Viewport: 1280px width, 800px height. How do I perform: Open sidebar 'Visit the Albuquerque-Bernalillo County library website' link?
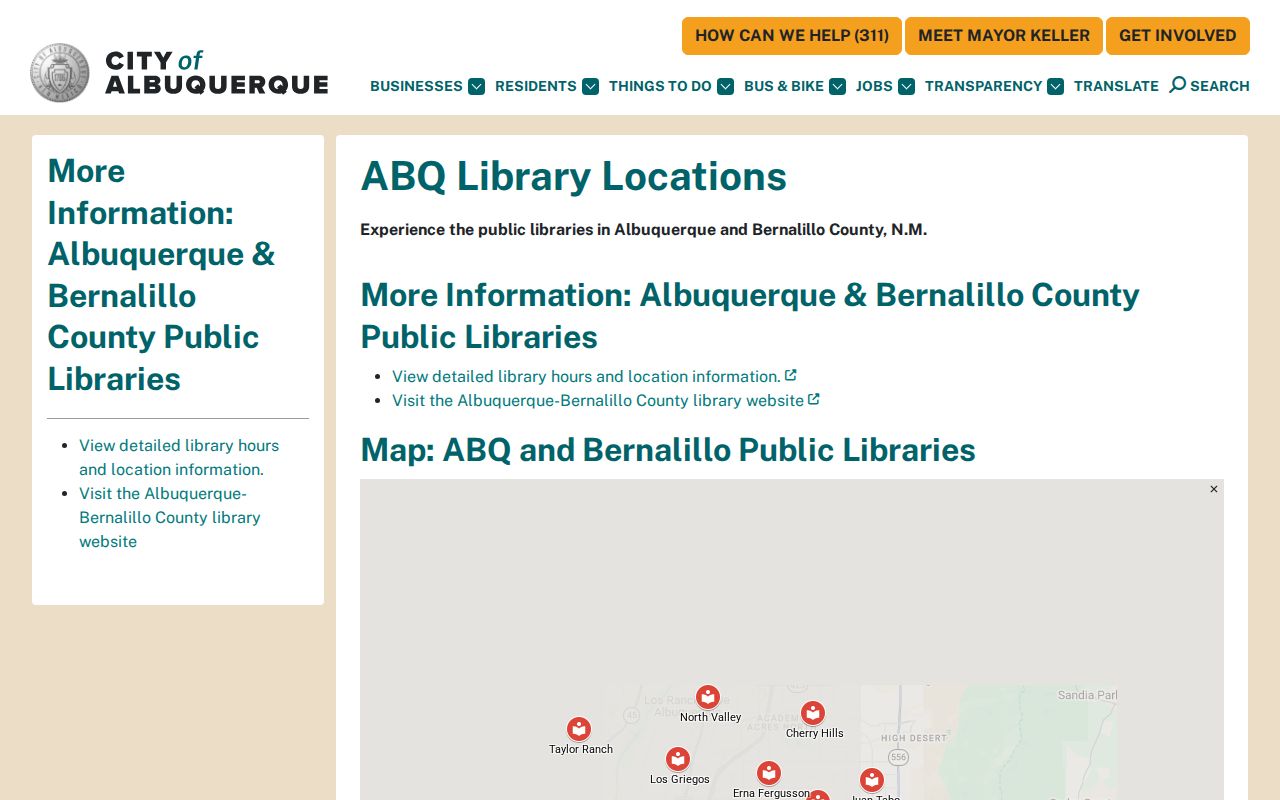click(170, 517)
